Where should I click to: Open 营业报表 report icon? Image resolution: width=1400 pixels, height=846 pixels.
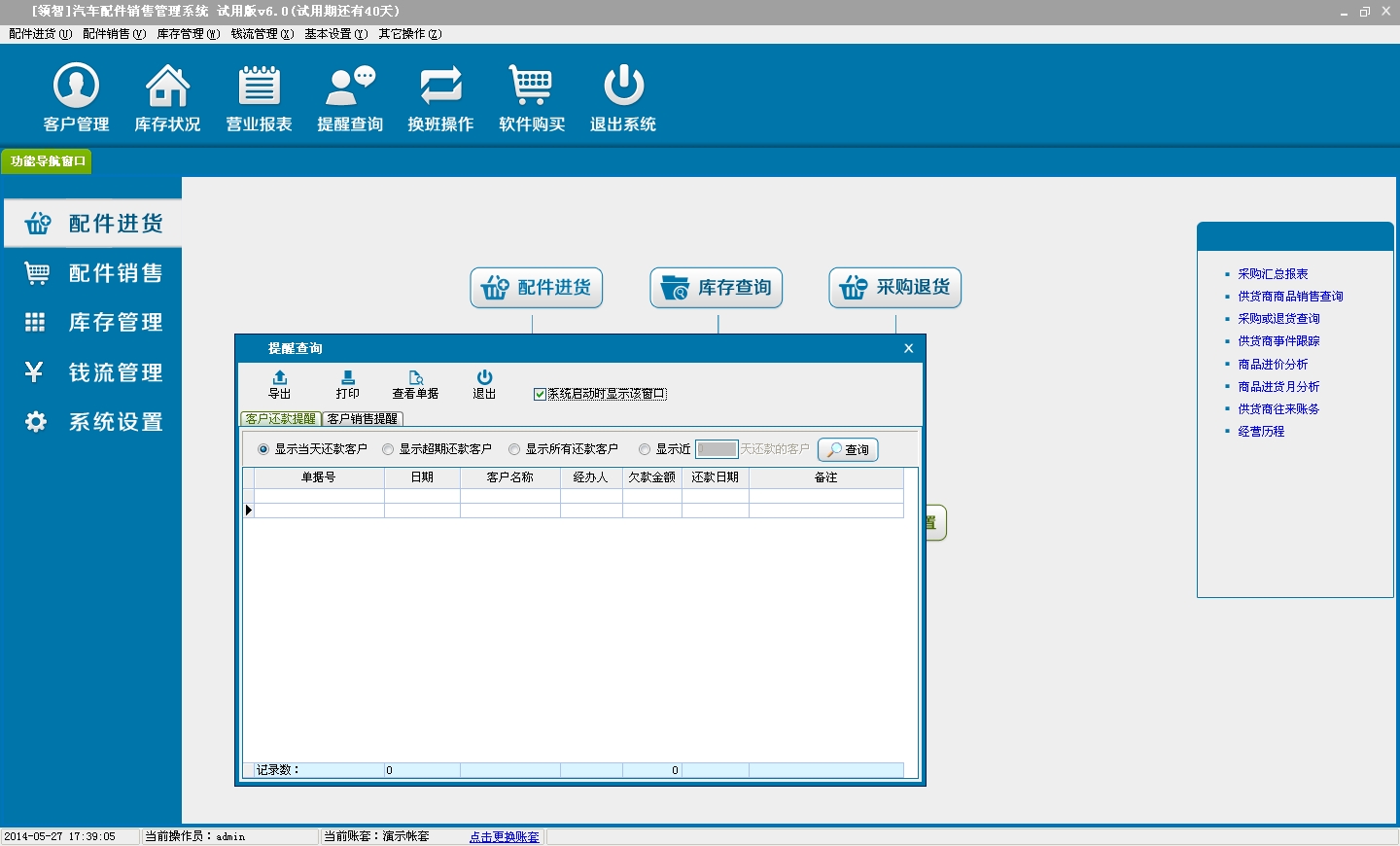point(259,97)
